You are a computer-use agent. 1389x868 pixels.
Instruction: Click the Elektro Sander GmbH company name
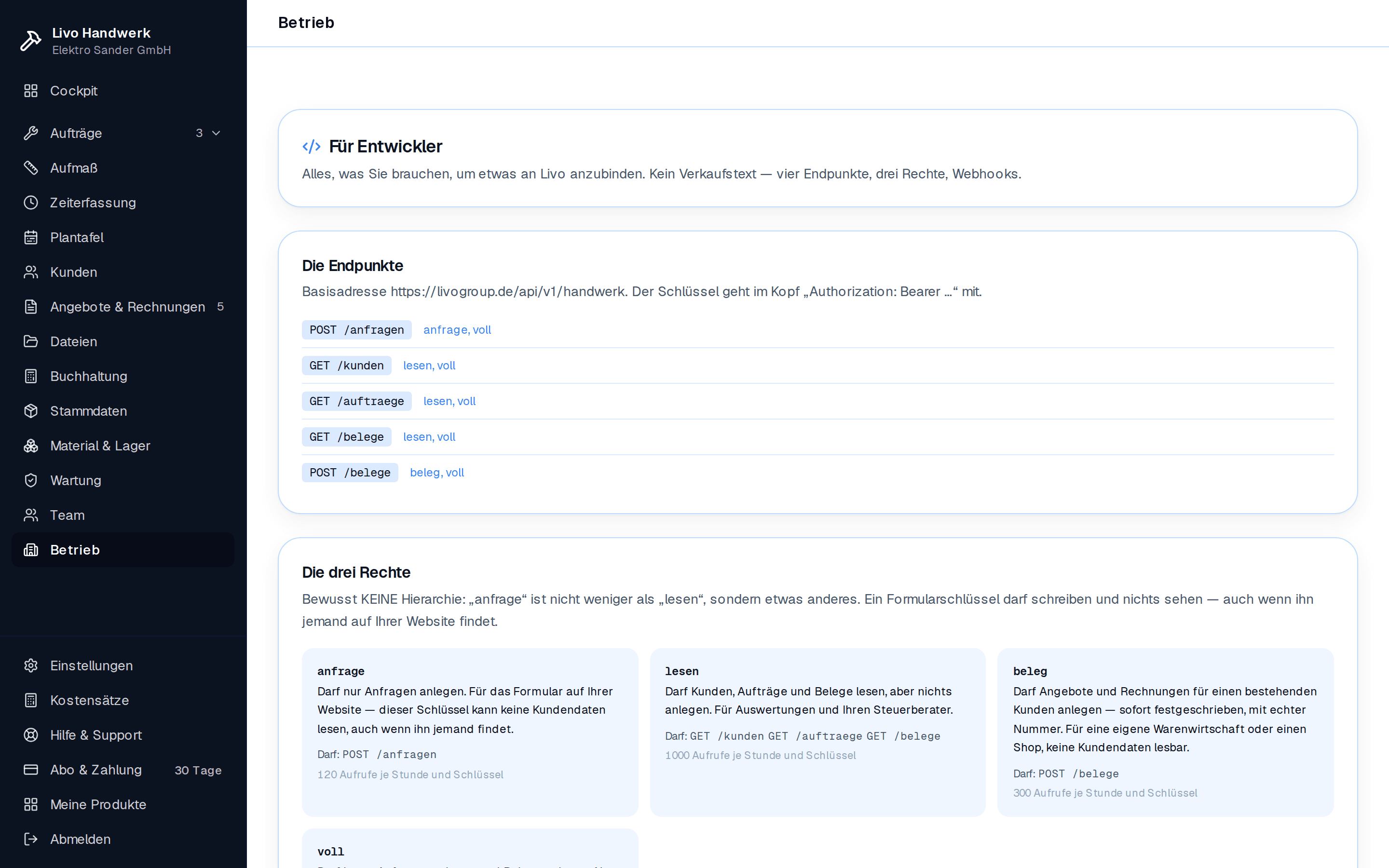pyautogui.click(x=111, y=51)
